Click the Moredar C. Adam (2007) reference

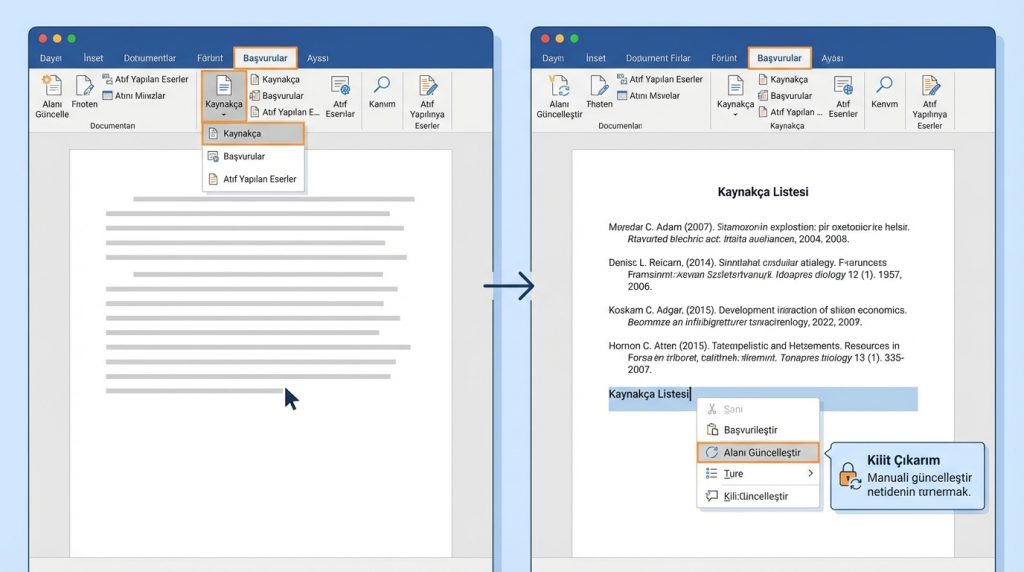759,233
